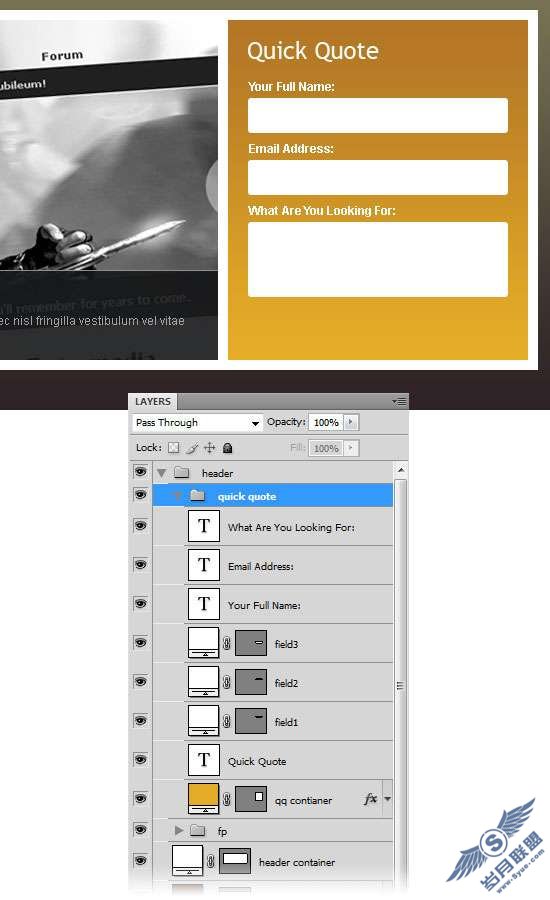
Task: Click the lock position move icon
Action: point(210,448)
